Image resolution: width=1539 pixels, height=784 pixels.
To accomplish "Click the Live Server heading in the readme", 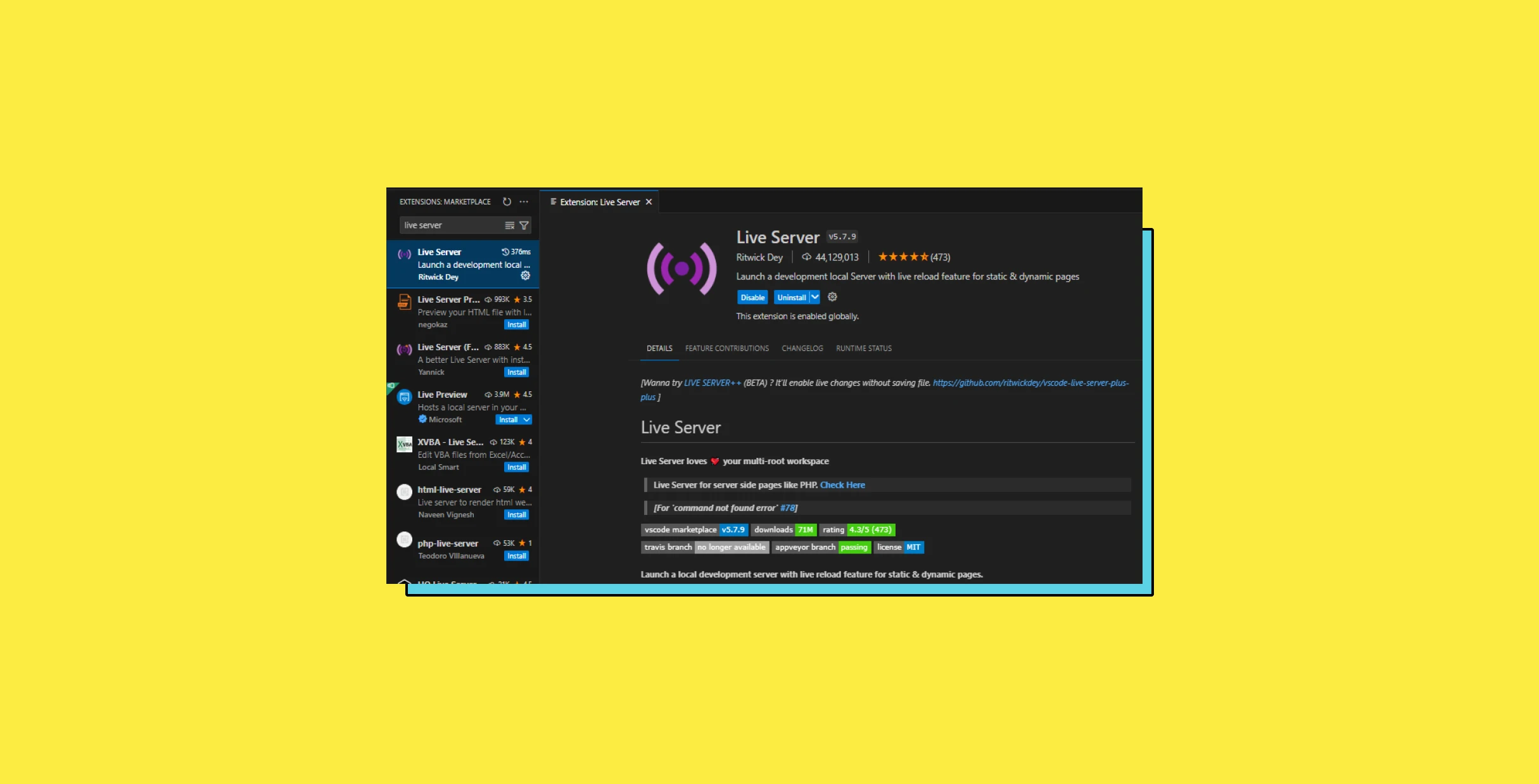I will pyautogui.click(x=681, y=427).
